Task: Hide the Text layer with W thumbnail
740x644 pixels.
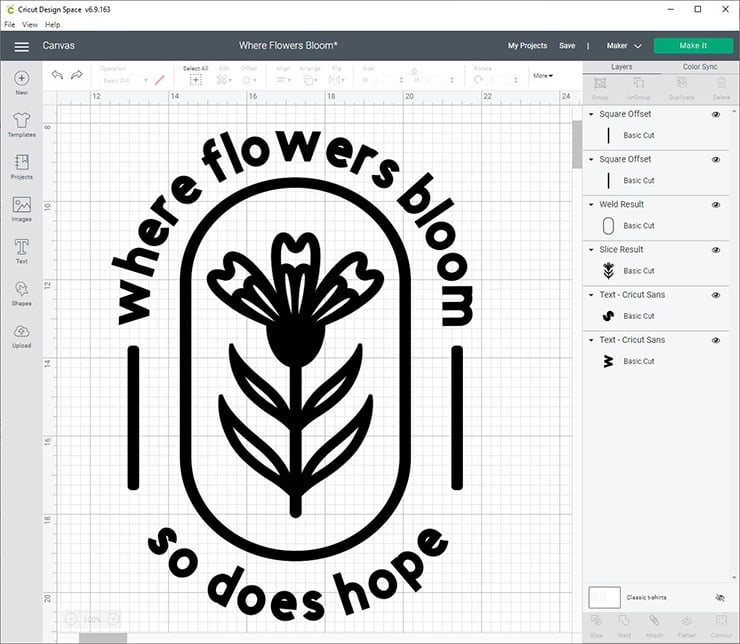Action: pos(715,340)
